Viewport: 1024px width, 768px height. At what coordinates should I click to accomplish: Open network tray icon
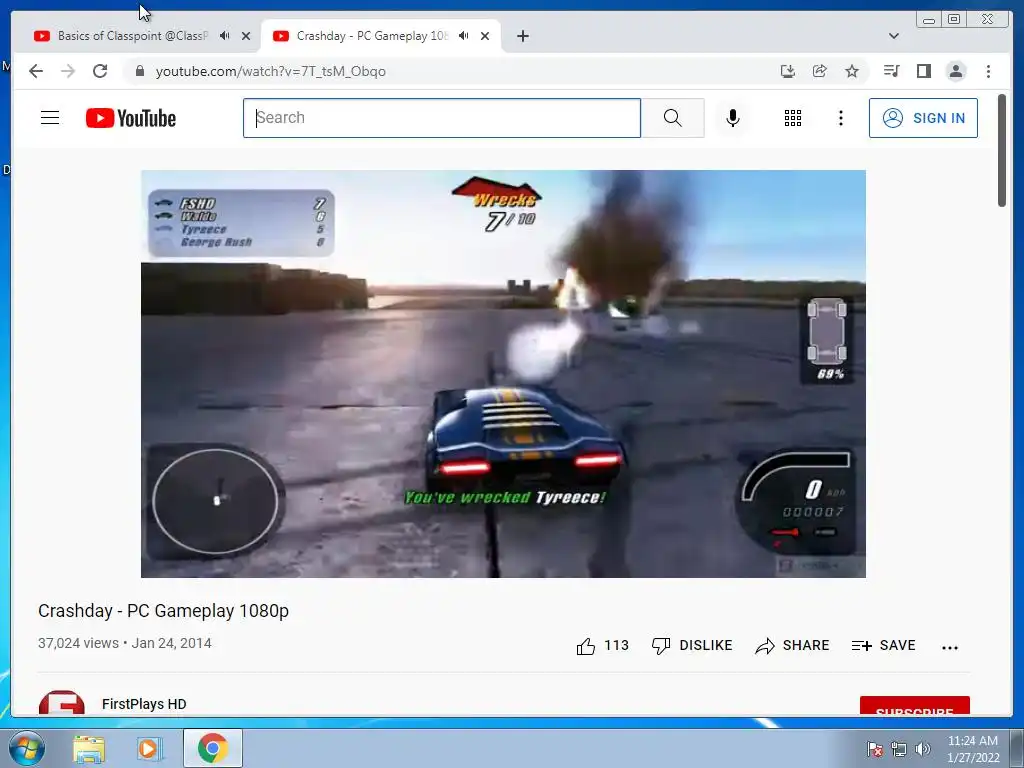(899, 748)
